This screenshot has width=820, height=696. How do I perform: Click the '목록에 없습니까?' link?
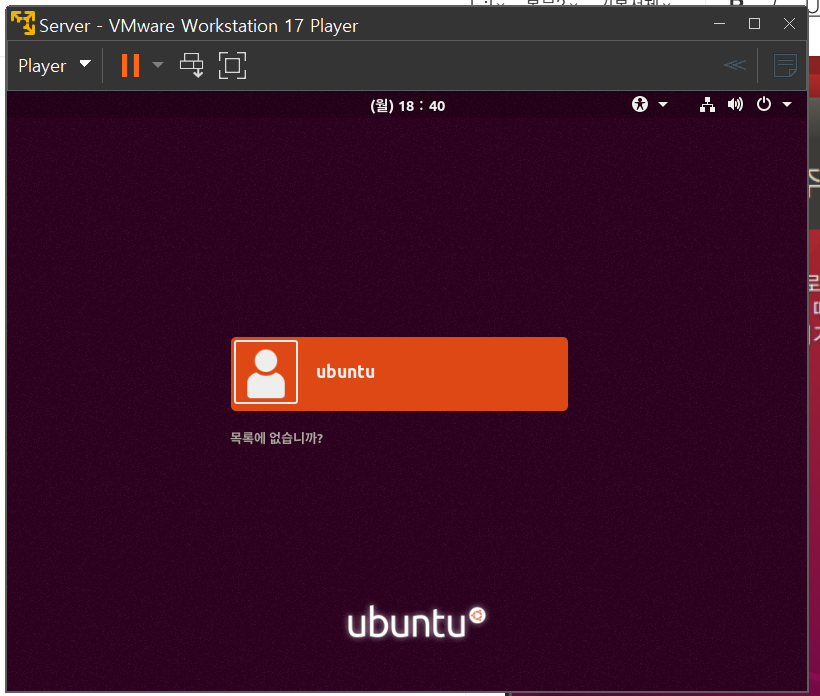click(x=277, y=438)
